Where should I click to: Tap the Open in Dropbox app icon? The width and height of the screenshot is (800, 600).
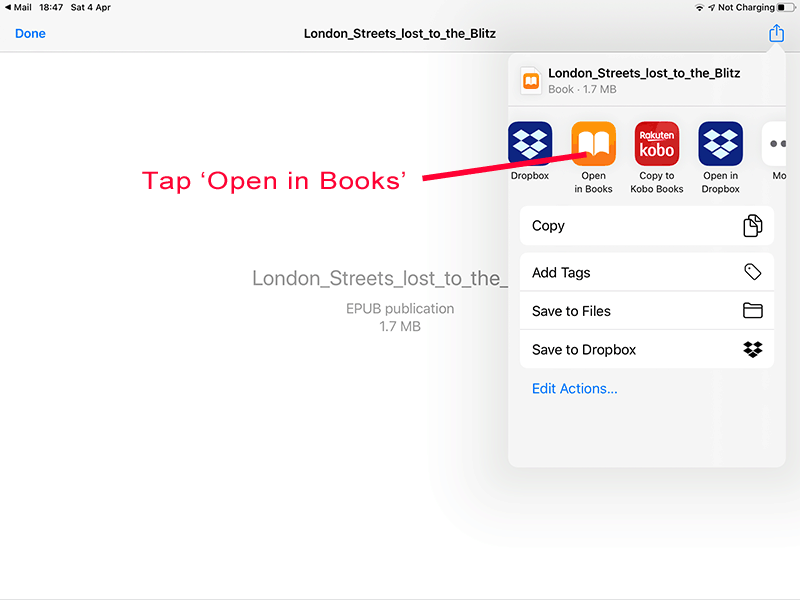pos(720,144)
